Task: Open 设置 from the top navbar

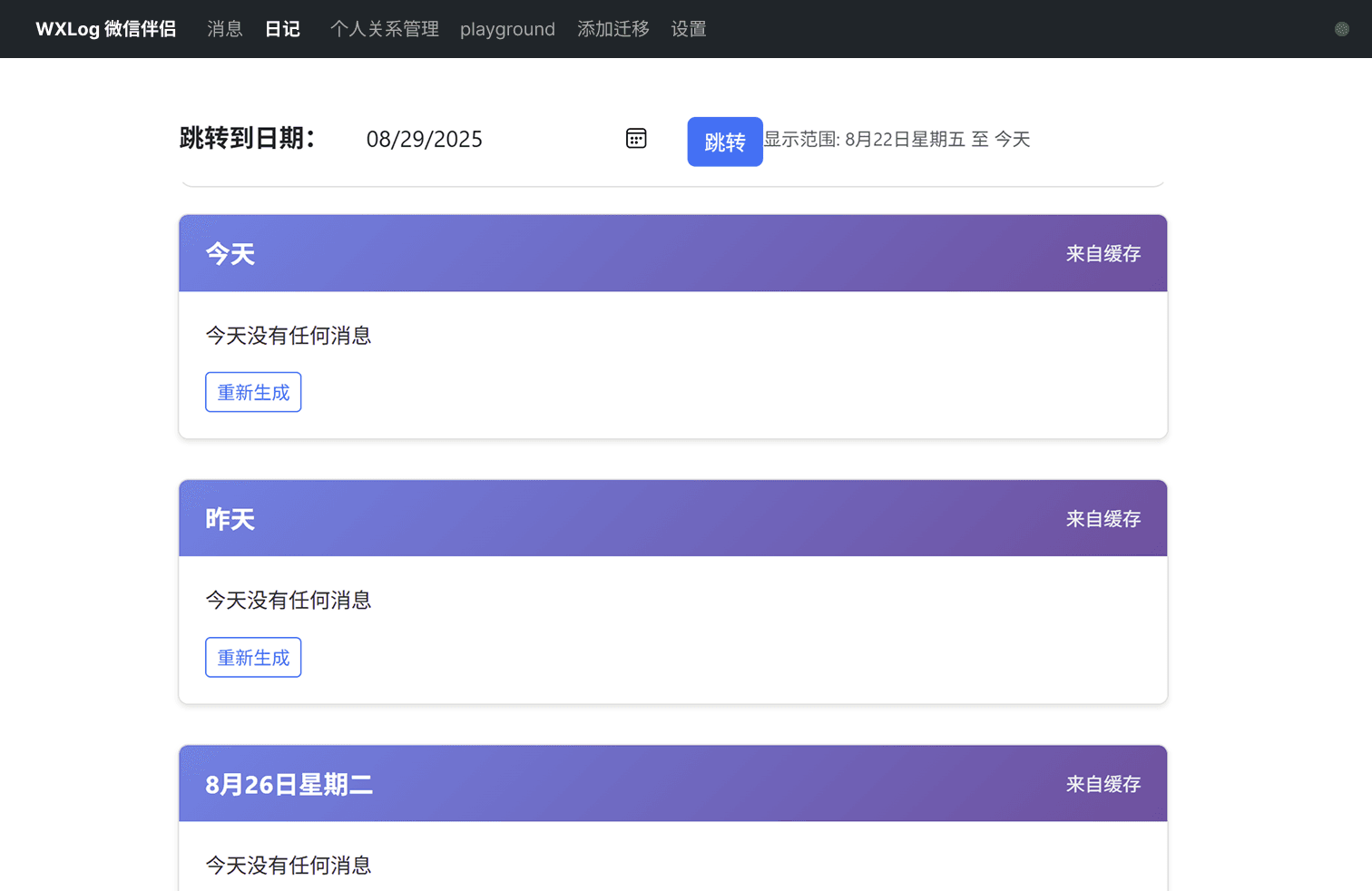Action: [688, 29]
